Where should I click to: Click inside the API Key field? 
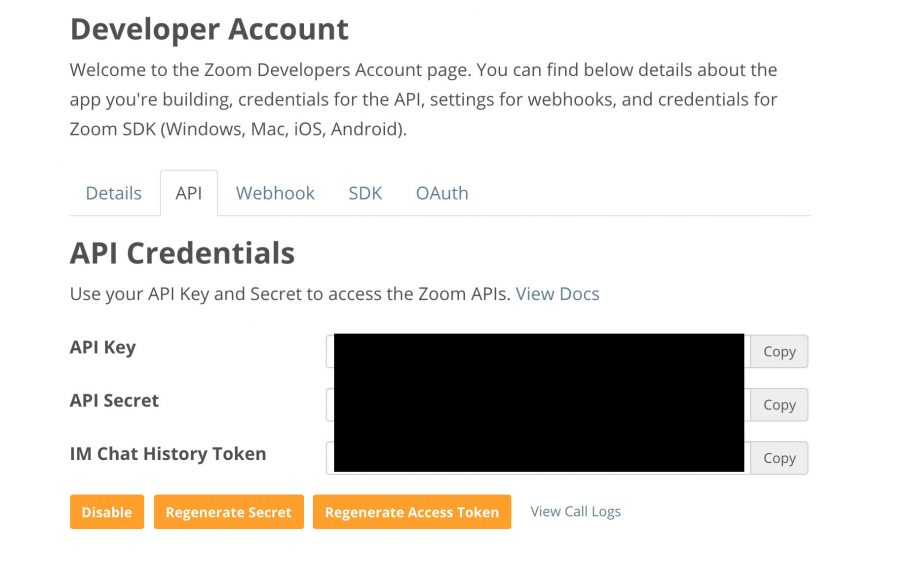(538, 351)
